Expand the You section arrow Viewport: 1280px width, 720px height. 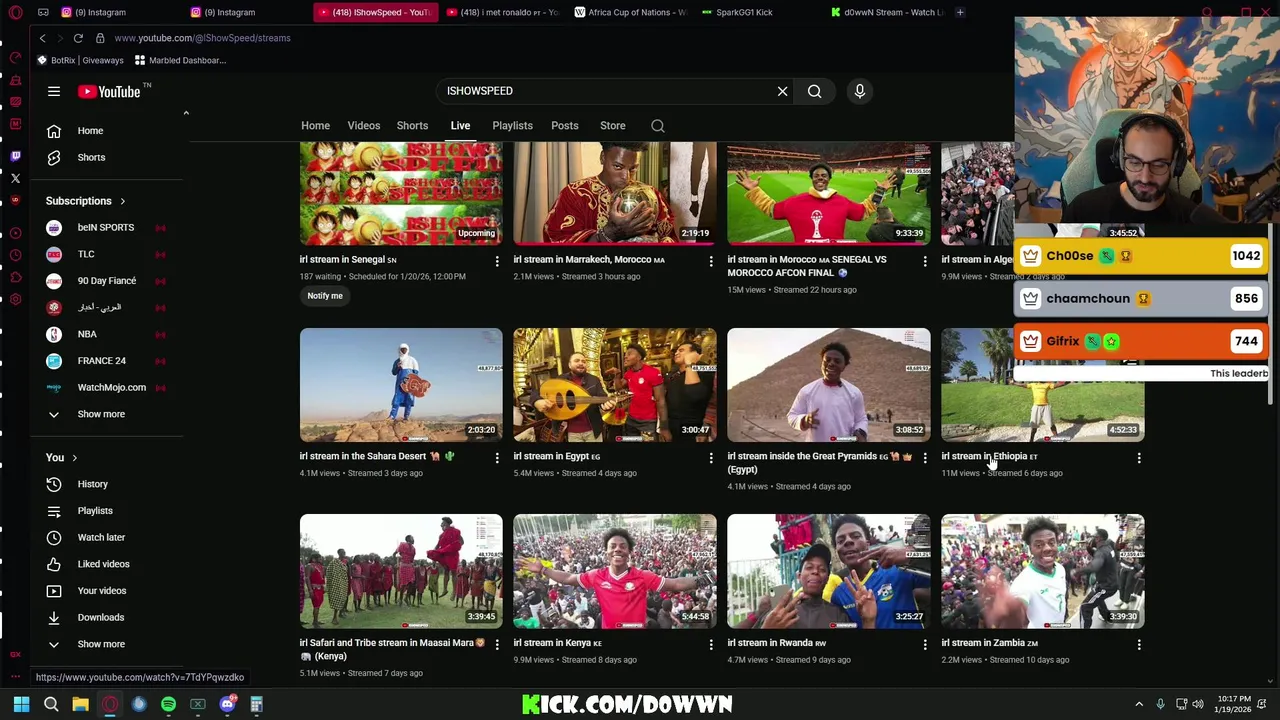tap(74, 458)
